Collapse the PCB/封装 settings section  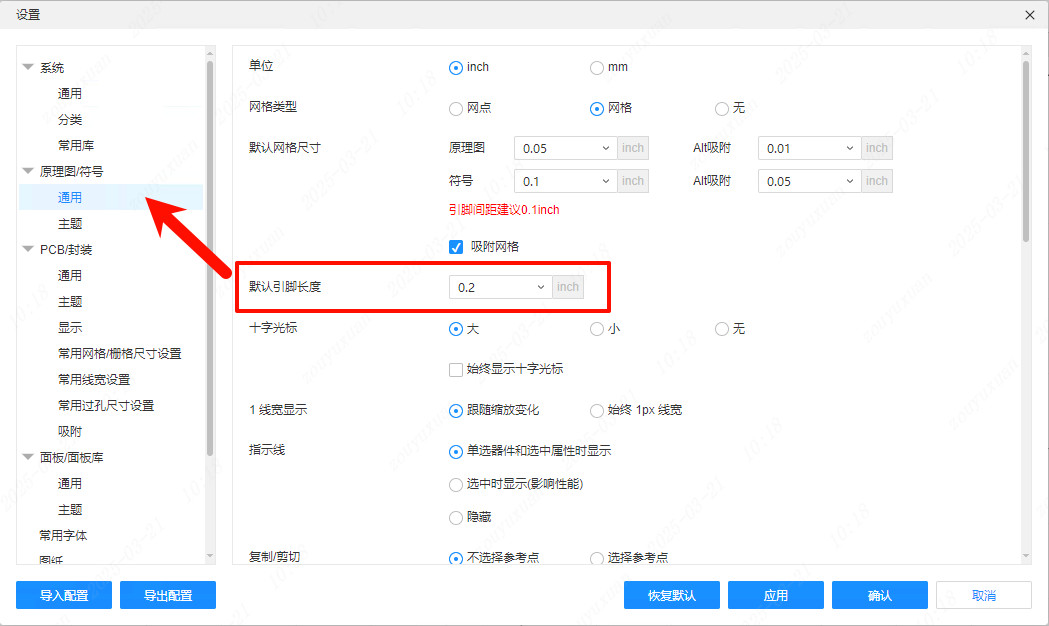[28, 248]
